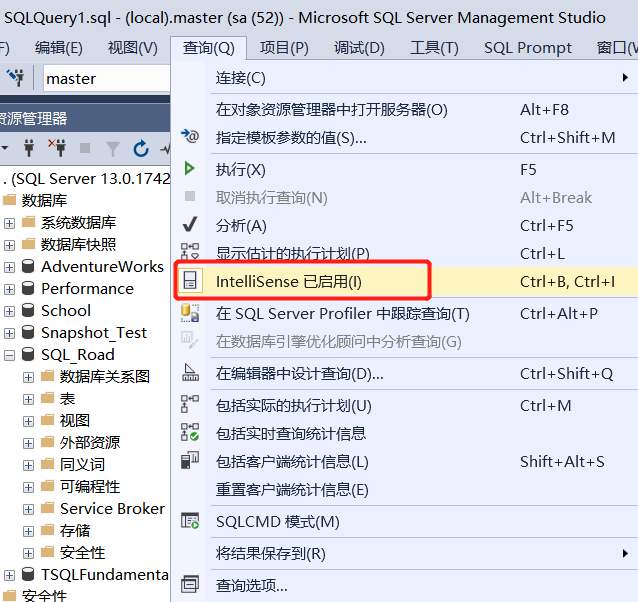Click the refresh icon in Object Explorer toolbar

pos(141,149)
